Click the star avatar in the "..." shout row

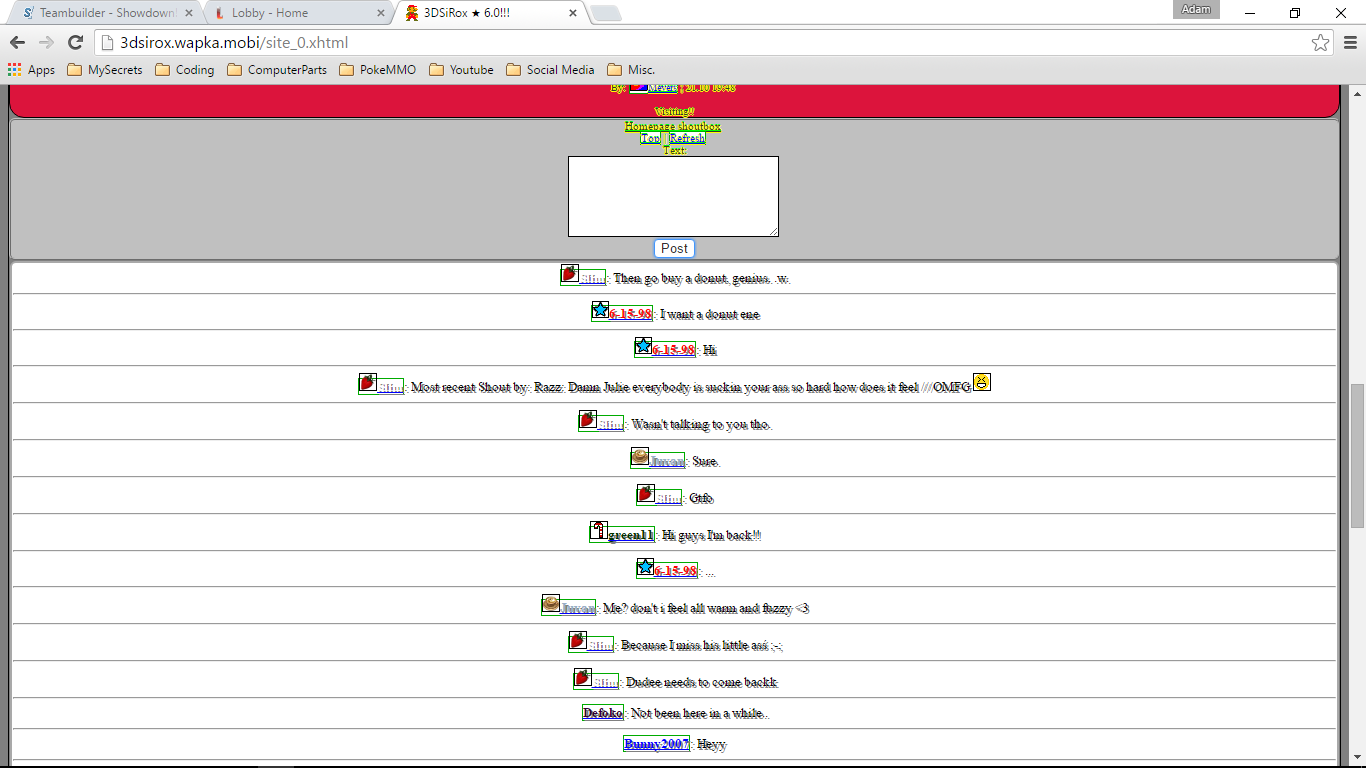(x=646, y=567)
